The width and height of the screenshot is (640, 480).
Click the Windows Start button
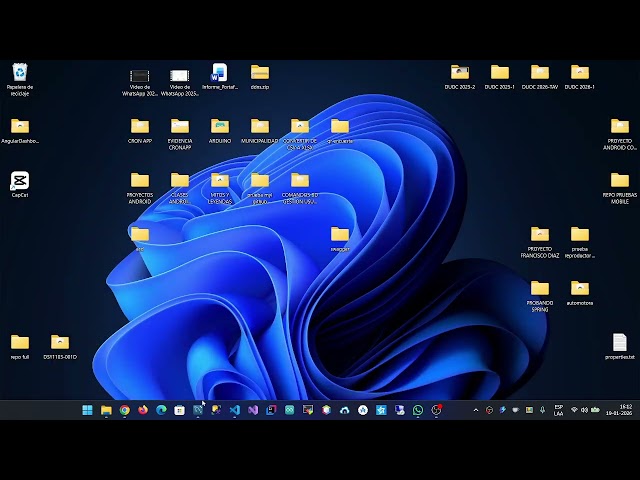(x=87, y=410)
